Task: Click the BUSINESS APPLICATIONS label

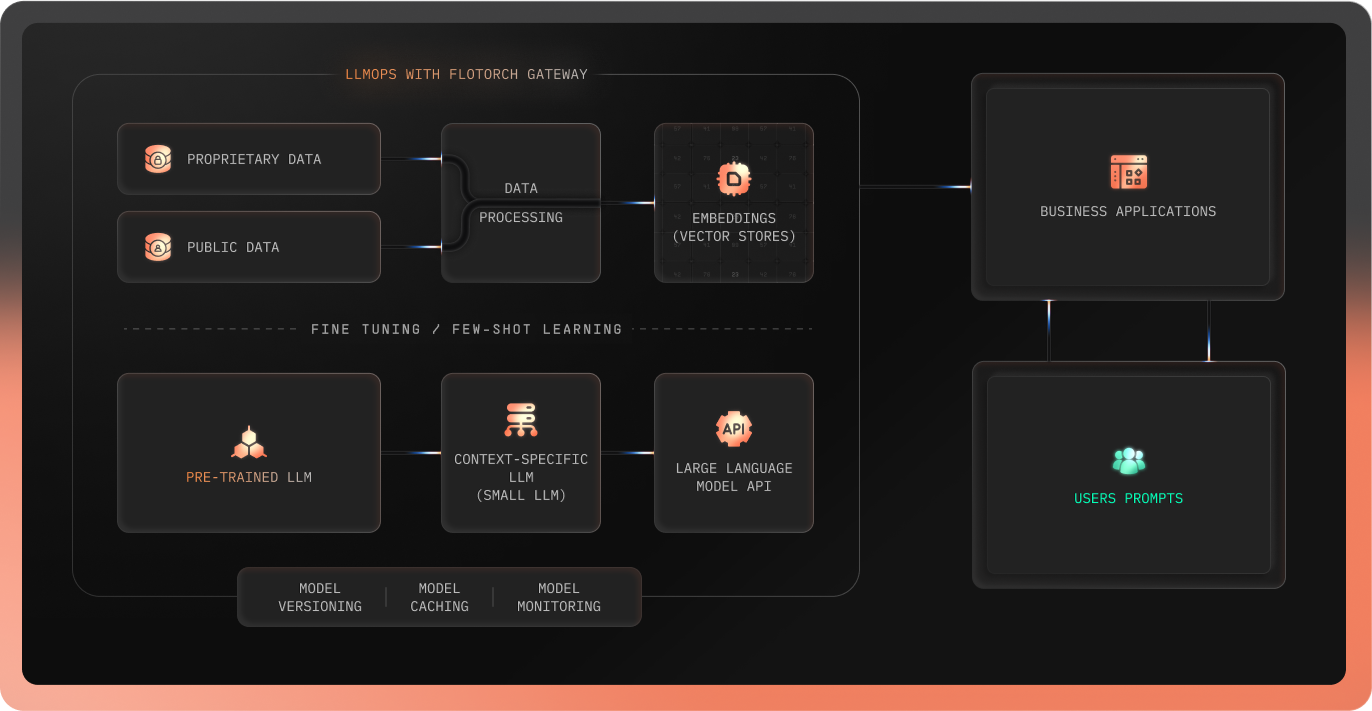Action: pos(1128,211)
